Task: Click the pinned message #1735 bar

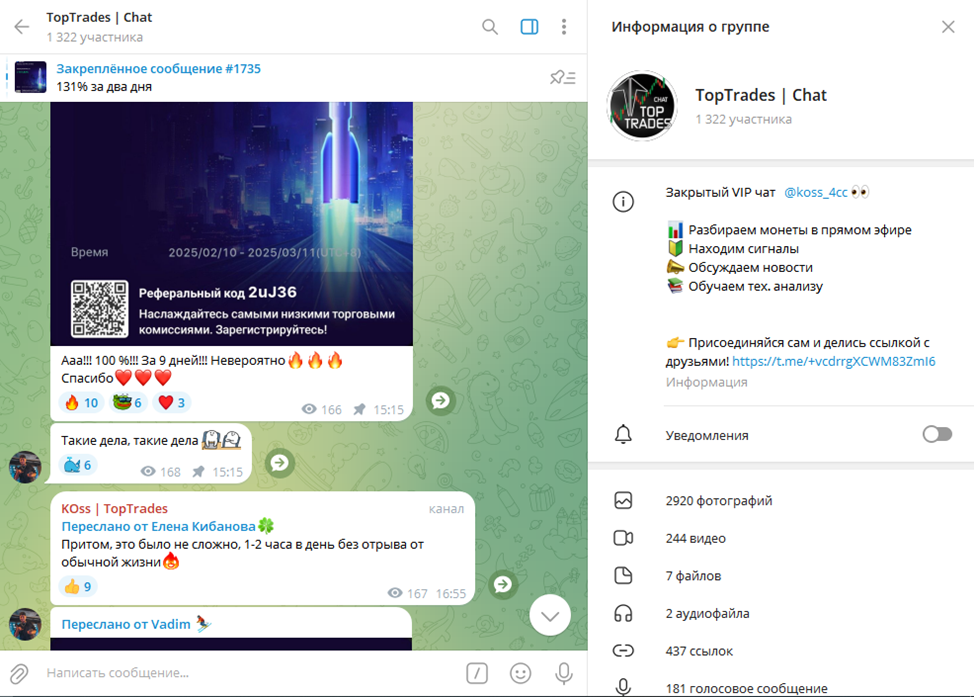Action: tap(293, 77)
